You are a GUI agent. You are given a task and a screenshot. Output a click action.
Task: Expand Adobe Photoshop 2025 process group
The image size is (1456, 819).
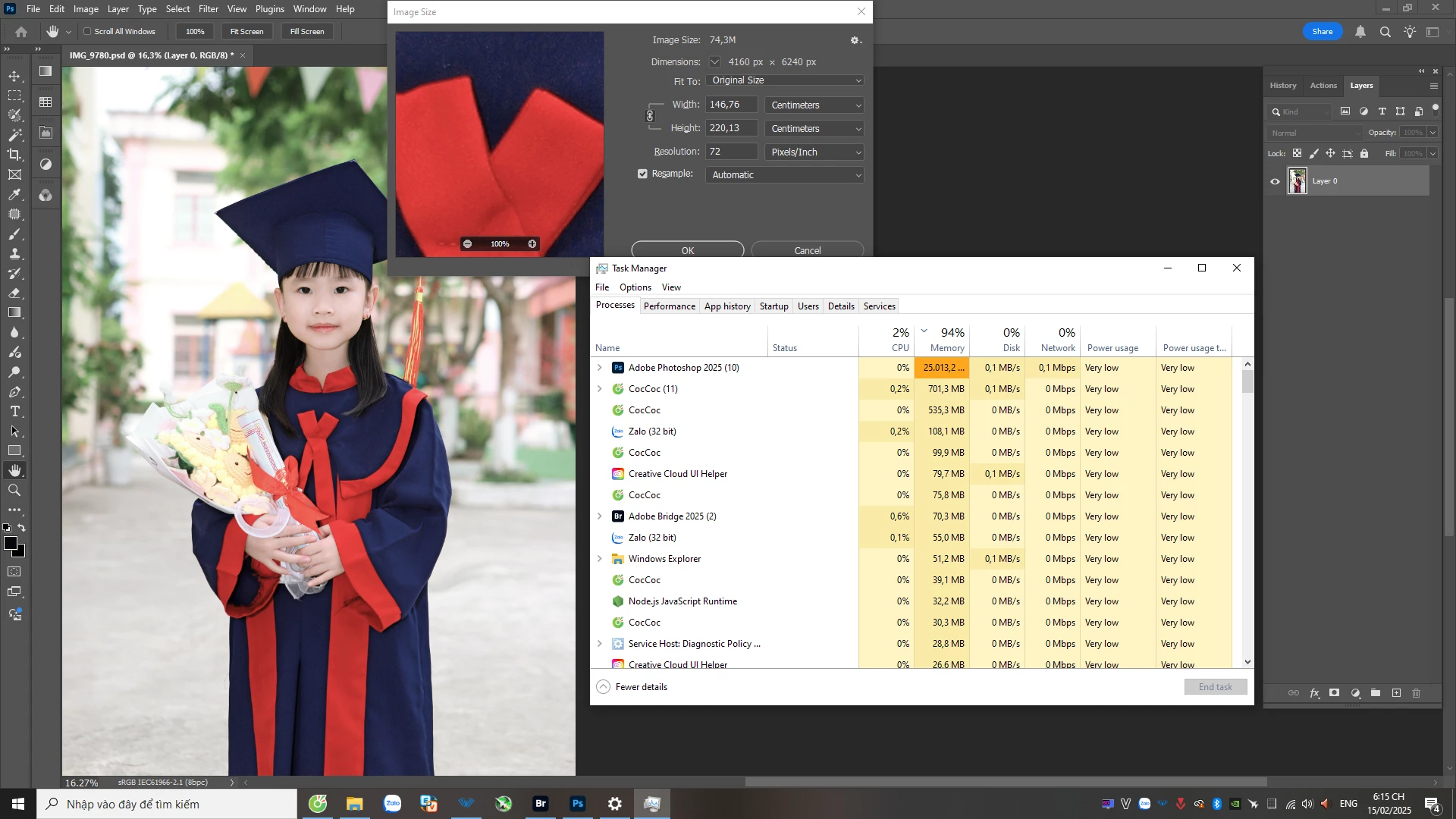(x=600, y=368)
